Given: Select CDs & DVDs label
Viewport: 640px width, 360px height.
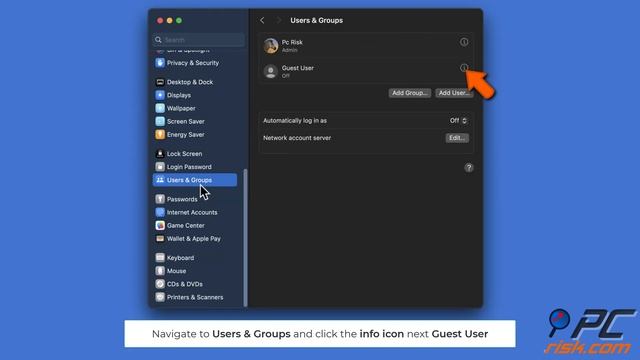Looking at the screenshot, I should [x=184, y=284].
